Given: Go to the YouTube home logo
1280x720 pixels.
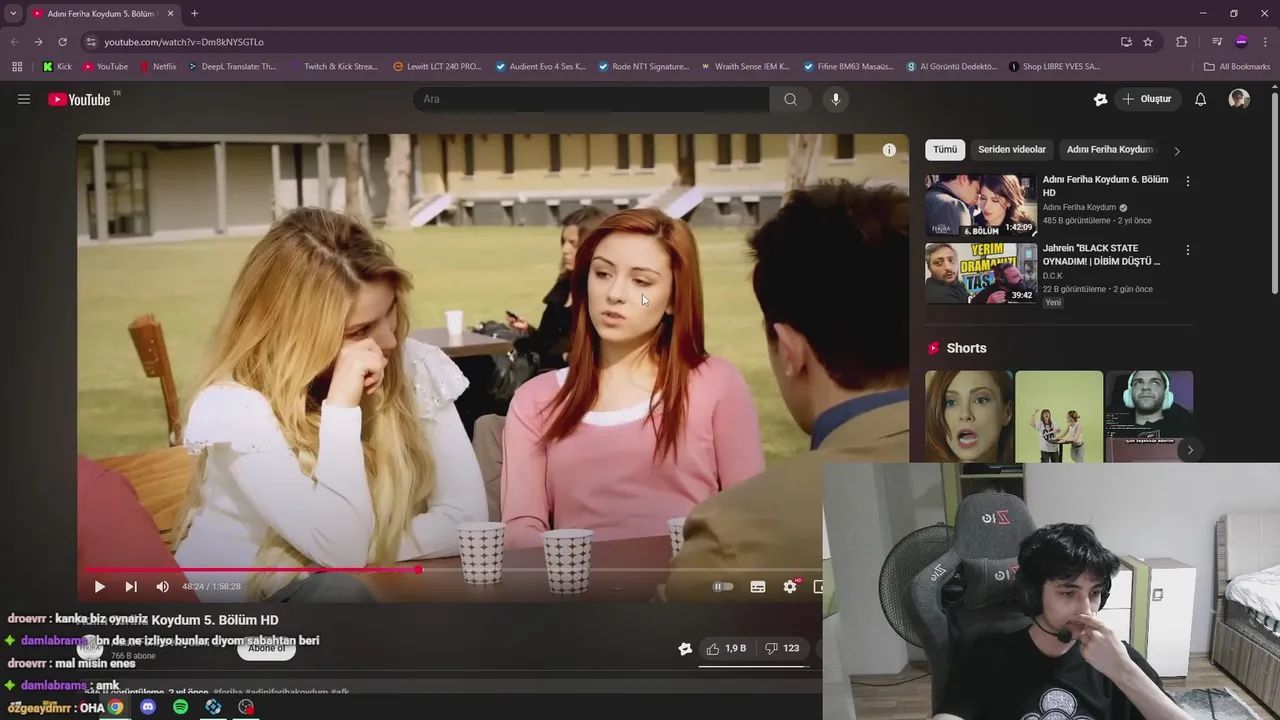Looking at the screenshot, I should (x=80, y=99).
